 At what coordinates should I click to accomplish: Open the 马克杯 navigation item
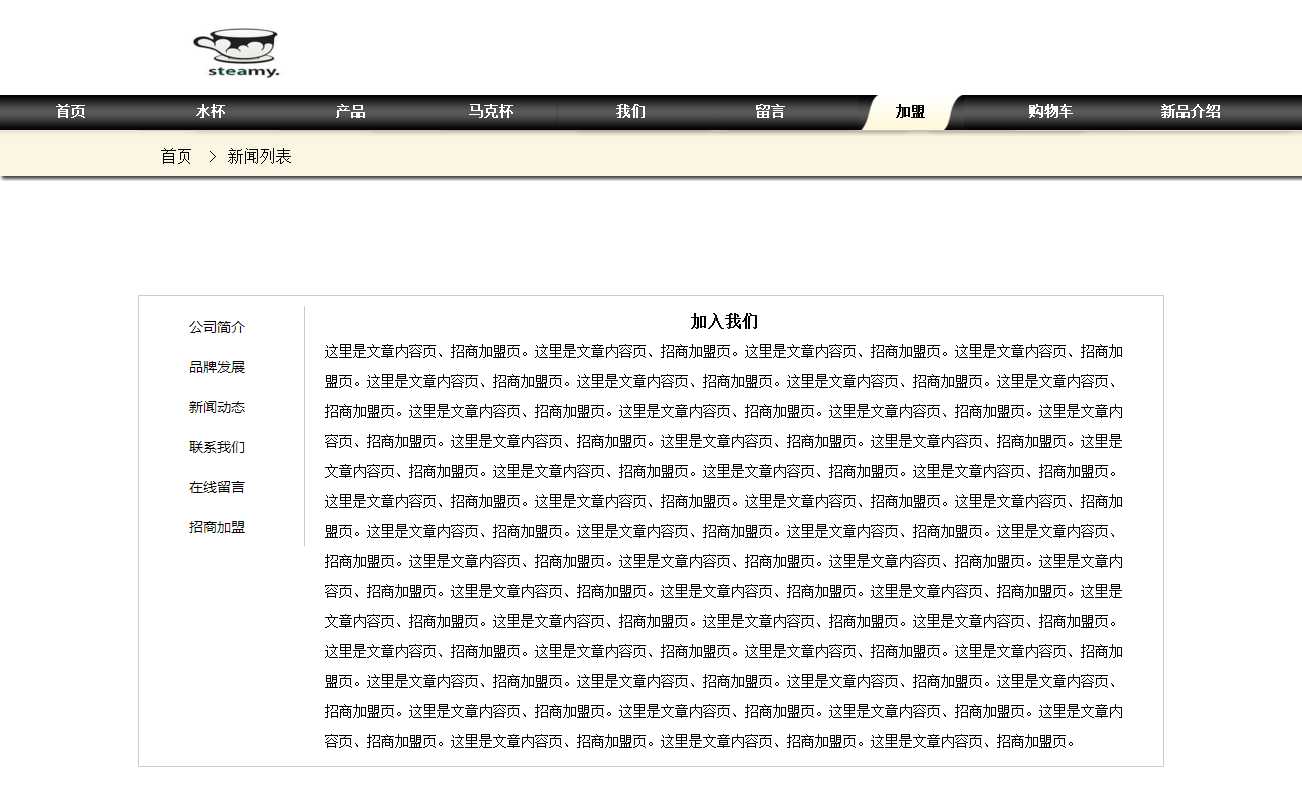tap(490, 112)
